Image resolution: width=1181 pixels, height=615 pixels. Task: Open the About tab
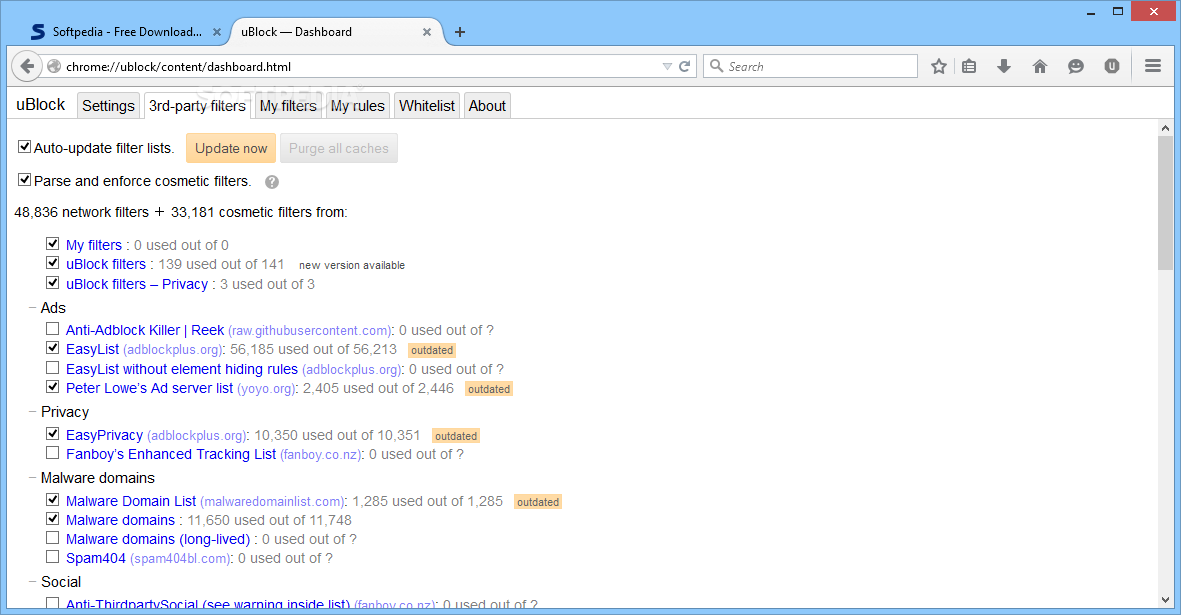point(487,106)
